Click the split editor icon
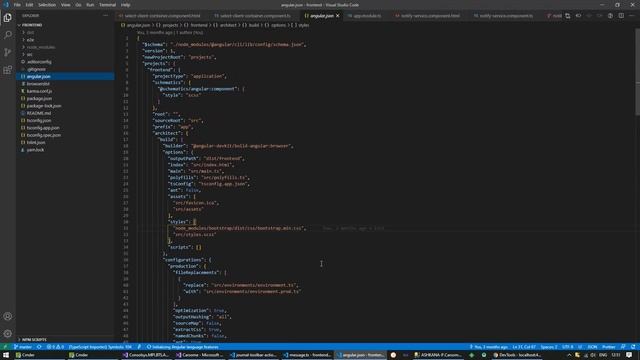The height and width of the screenshot is (360, 640). pyautogui.click(x=621, y=16)
